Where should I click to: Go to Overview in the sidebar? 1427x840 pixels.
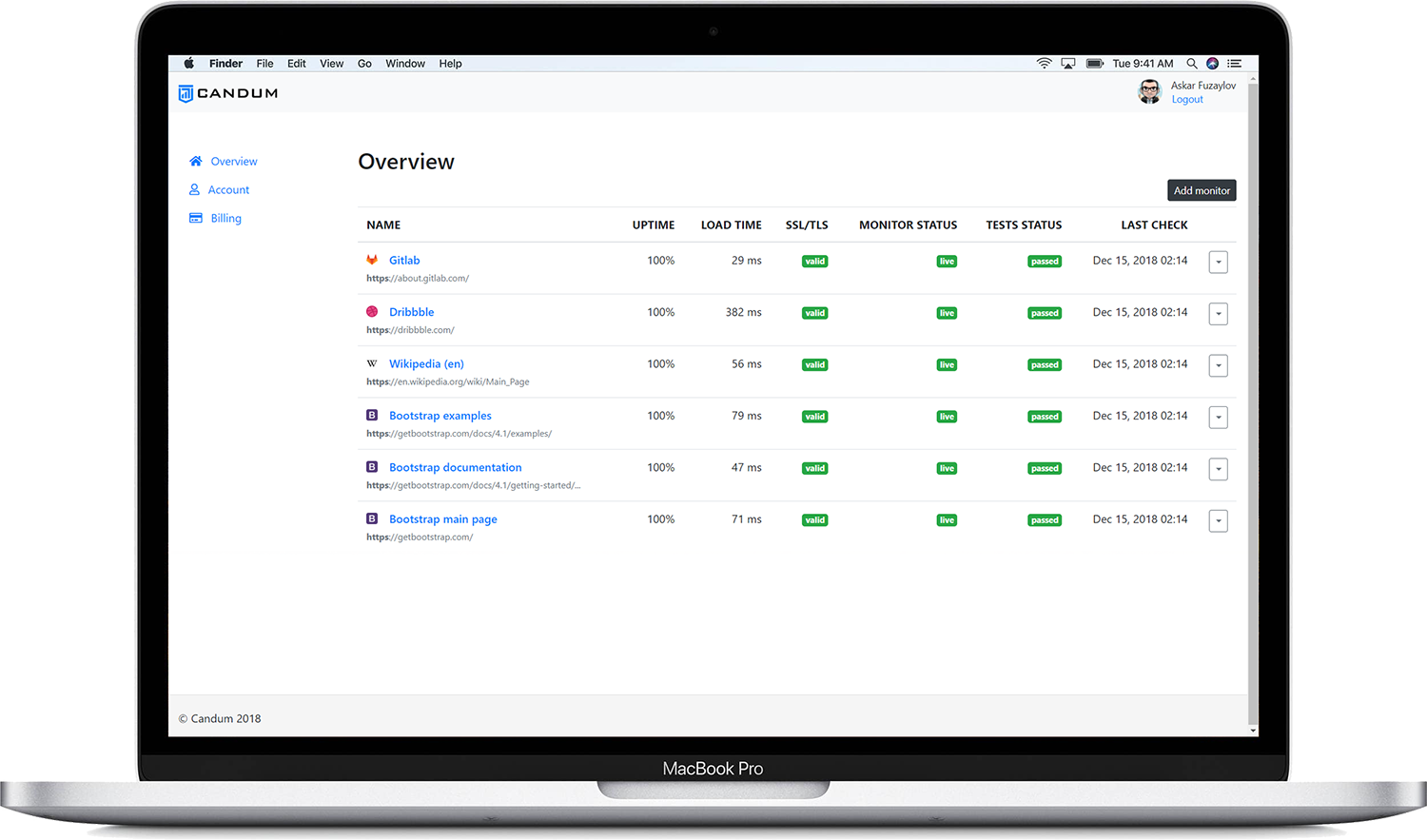pos(234,162)
